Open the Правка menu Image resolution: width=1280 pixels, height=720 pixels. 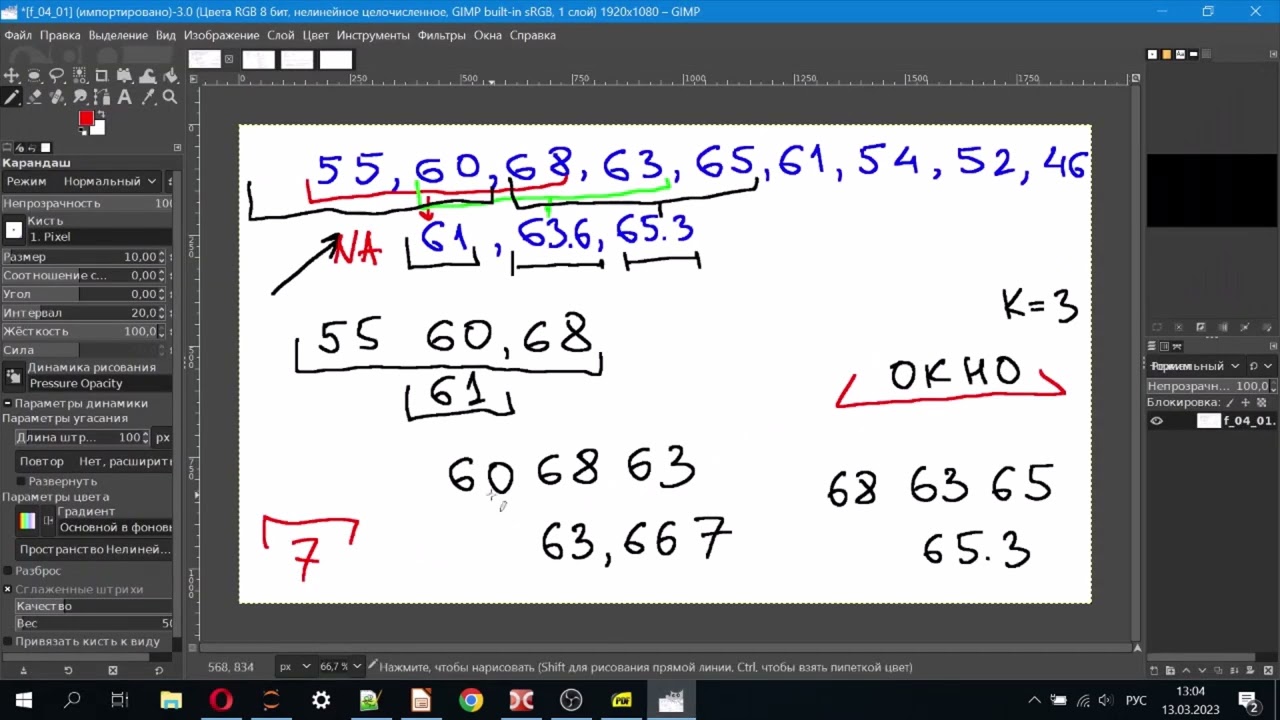[60, 35]
